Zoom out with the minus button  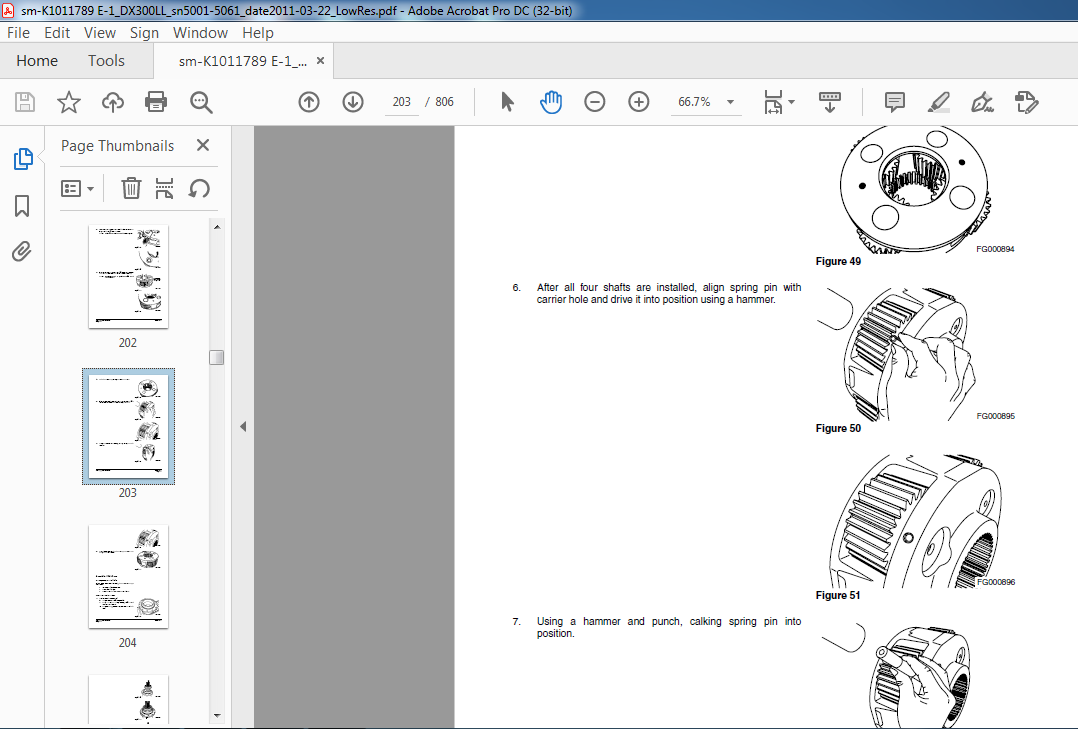(595, 102)
